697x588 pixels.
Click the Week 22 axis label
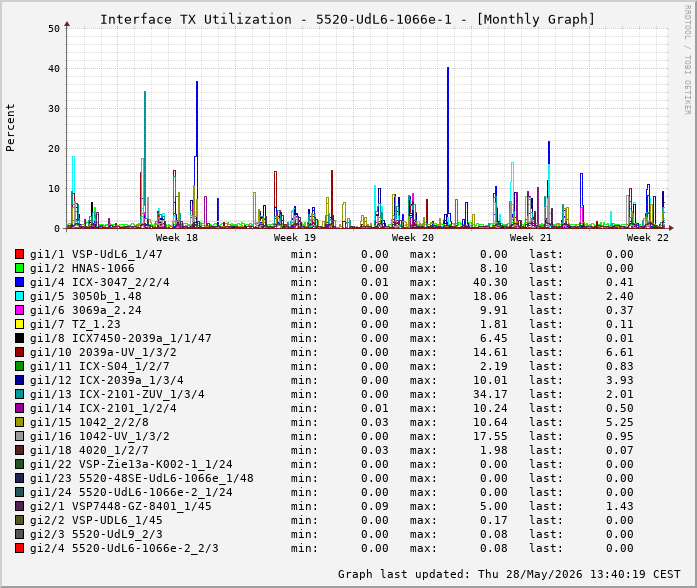tap(648, 238)
